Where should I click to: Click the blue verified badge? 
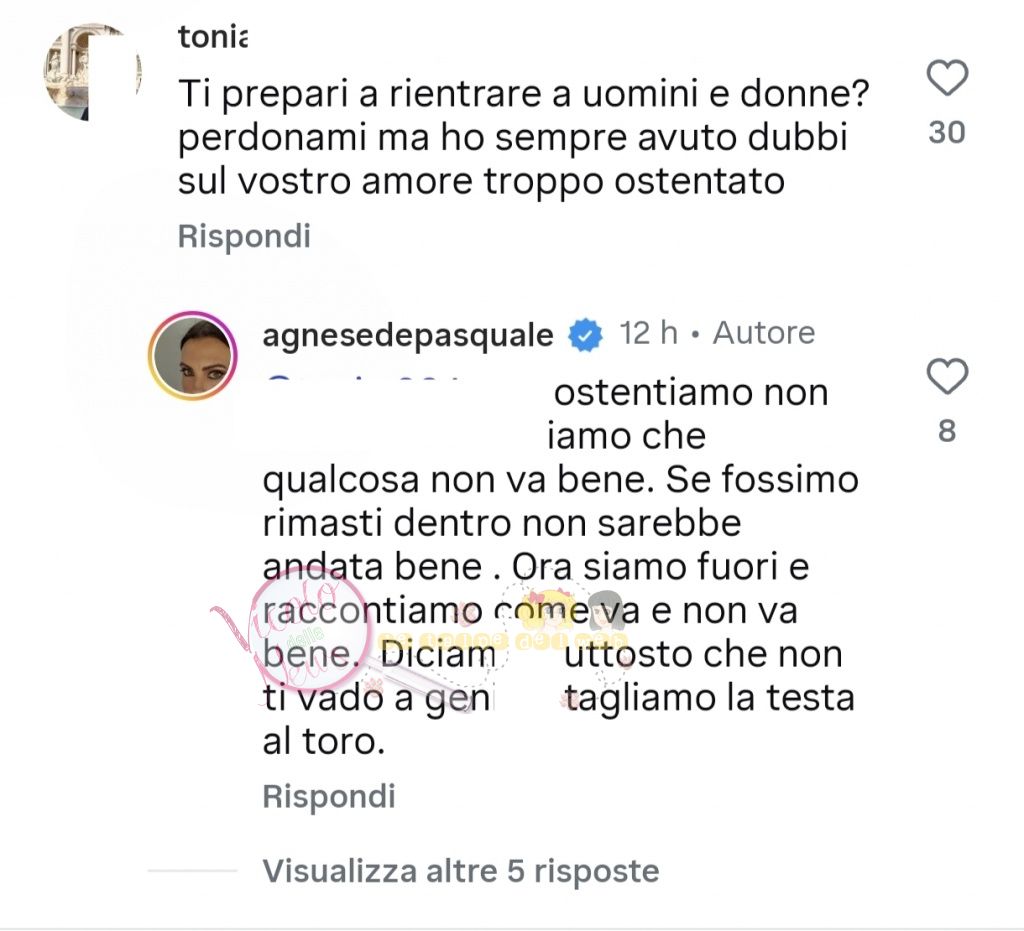[585, 335]
